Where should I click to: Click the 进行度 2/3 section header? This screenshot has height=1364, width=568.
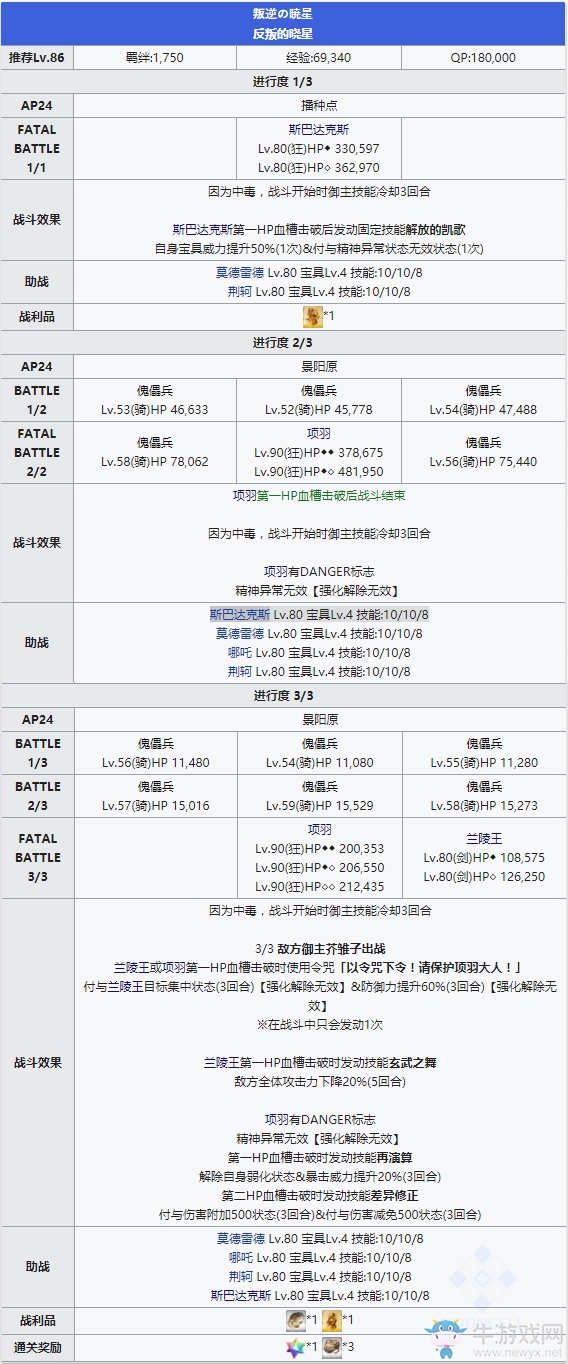(284, 343)
